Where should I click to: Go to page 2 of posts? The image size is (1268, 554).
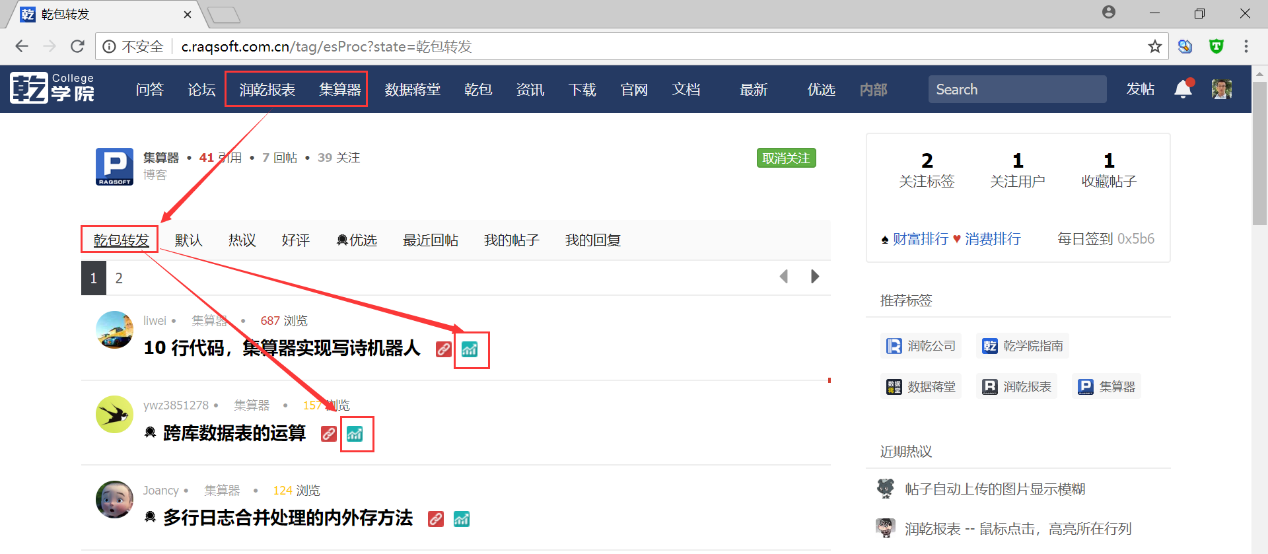(x=118, y=278)
